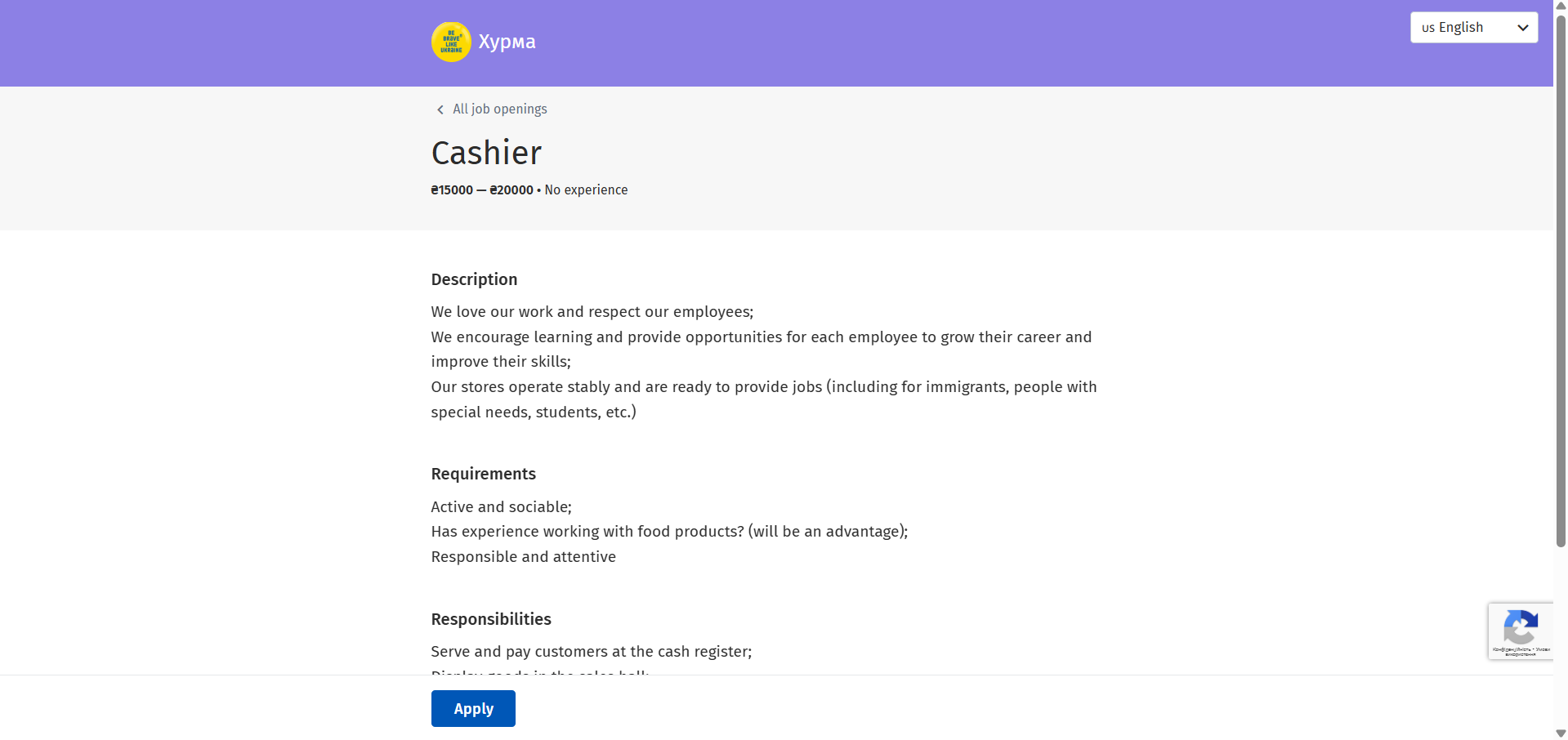The width and height of the screenshot is (1568, 740).
Task: Click the scrollbar up arrow
Action: click(x=1561, y=6)
